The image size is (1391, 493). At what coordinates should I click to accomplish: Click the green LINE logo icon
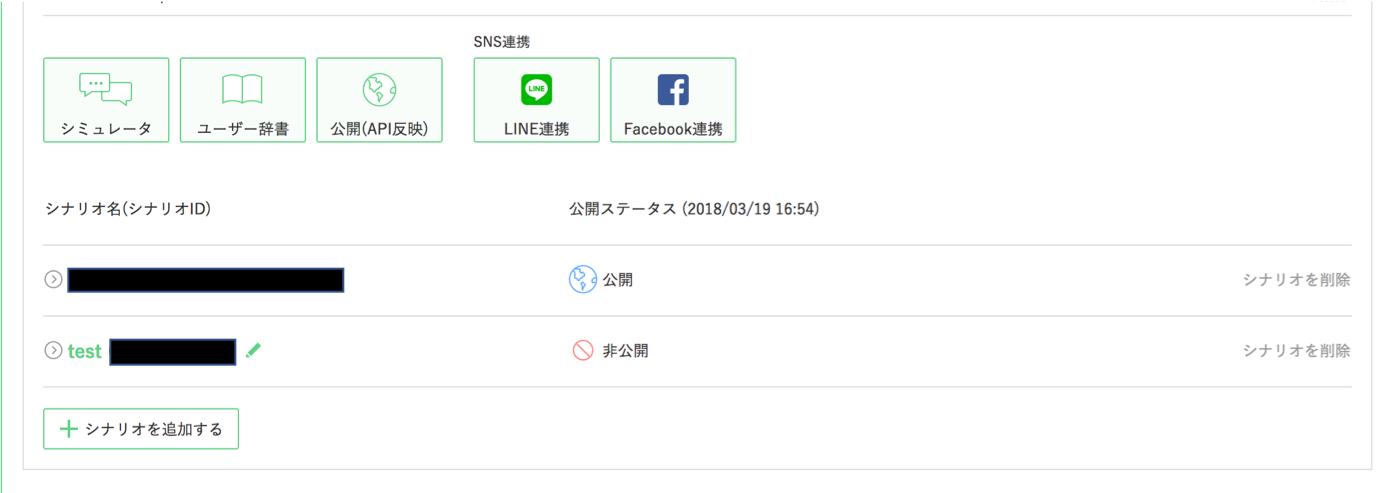tap(536, 90)
